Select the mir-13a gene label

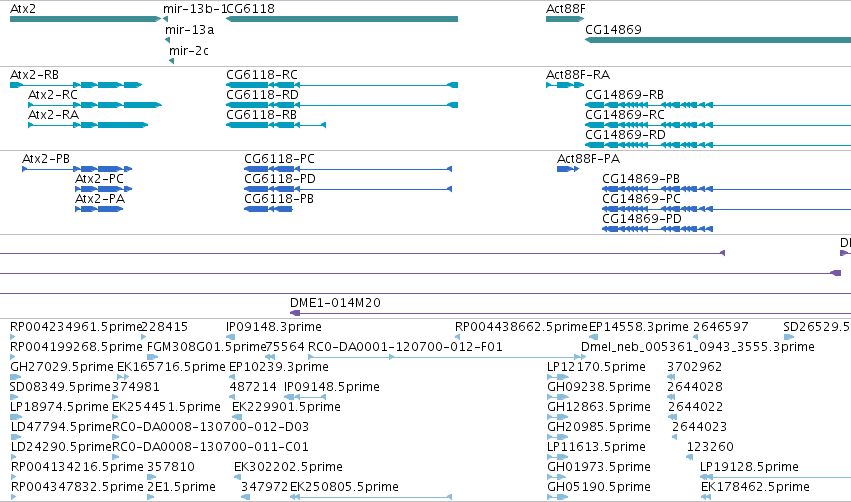click(189, 30)
